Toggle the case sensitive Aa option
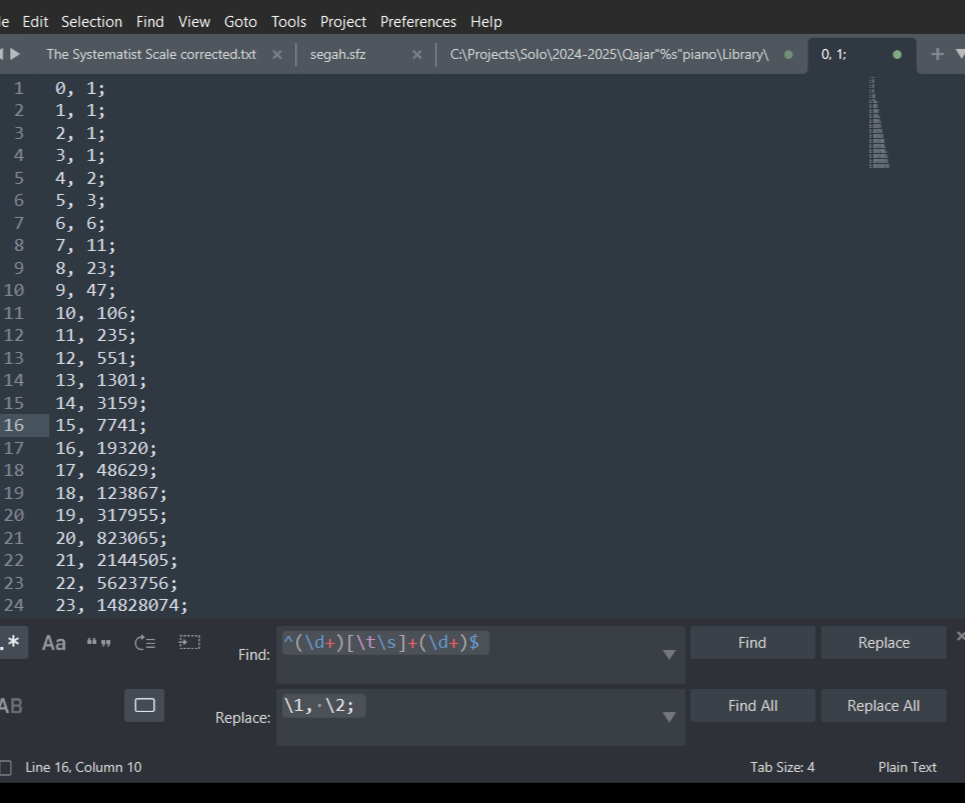The width and height of the screenshot is (965, 803). coord(54,643)
